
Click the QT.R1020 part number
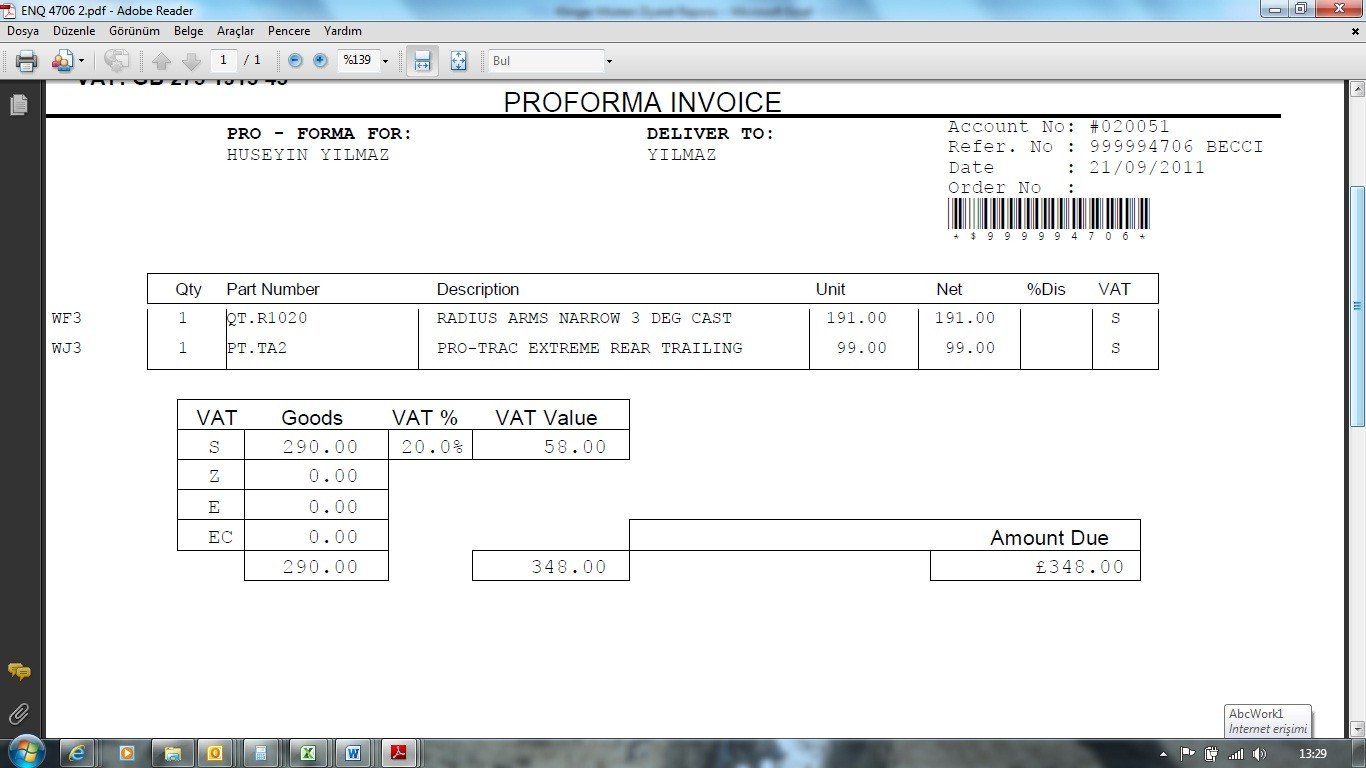267,319
